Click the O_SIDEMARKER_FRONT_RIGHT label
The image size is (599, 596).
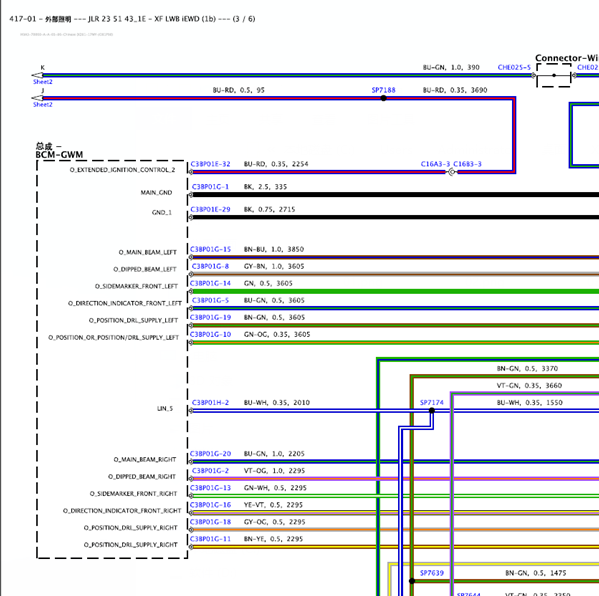pos(133,493)
